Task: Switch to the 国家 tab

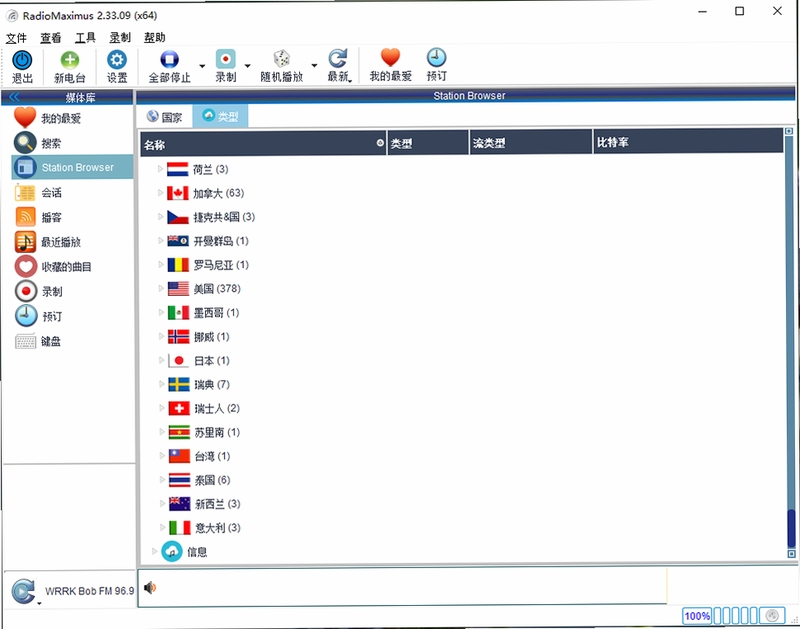Action: pyautogui.click(x=164, y=117)
